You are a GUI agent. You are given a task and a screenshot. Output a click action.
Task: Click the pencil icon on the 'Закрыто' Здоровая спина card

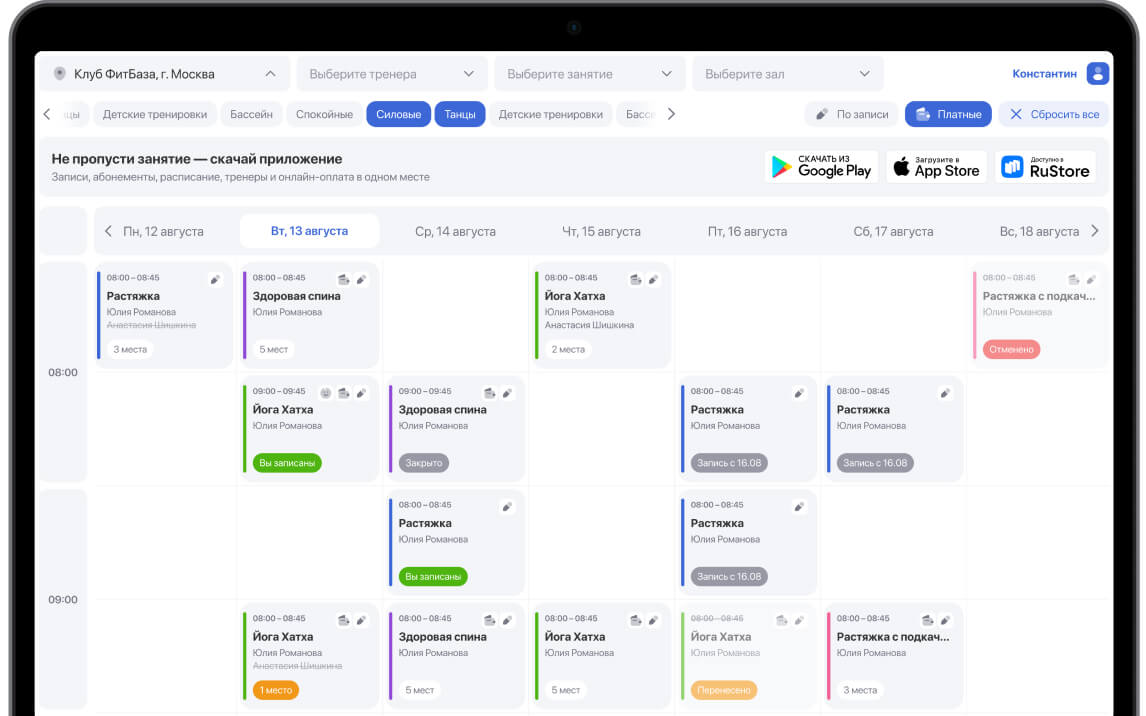507,393
